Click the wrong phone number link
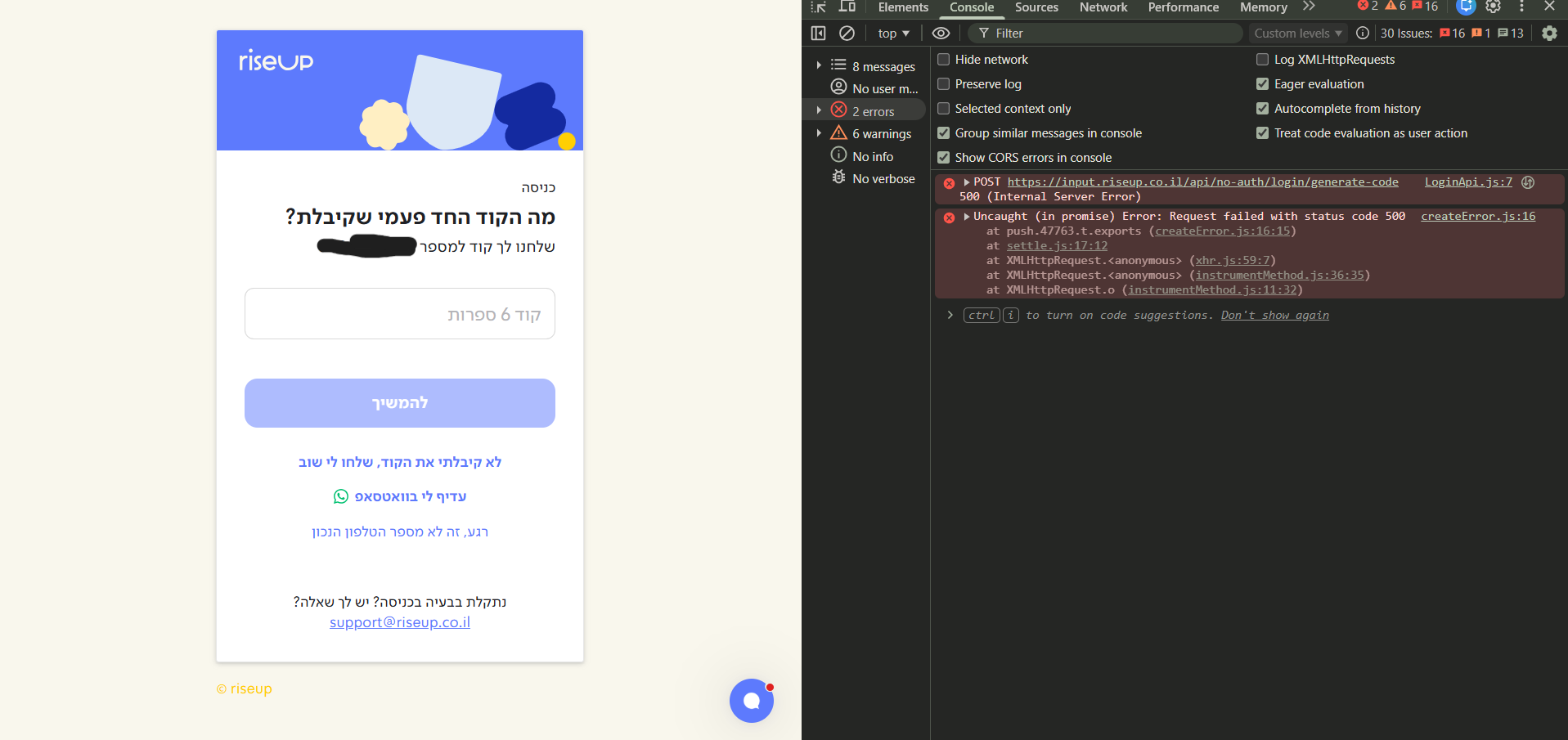The height and width of the screenshot is (740, 1568). pyautogui.click(x=400, y=531)
